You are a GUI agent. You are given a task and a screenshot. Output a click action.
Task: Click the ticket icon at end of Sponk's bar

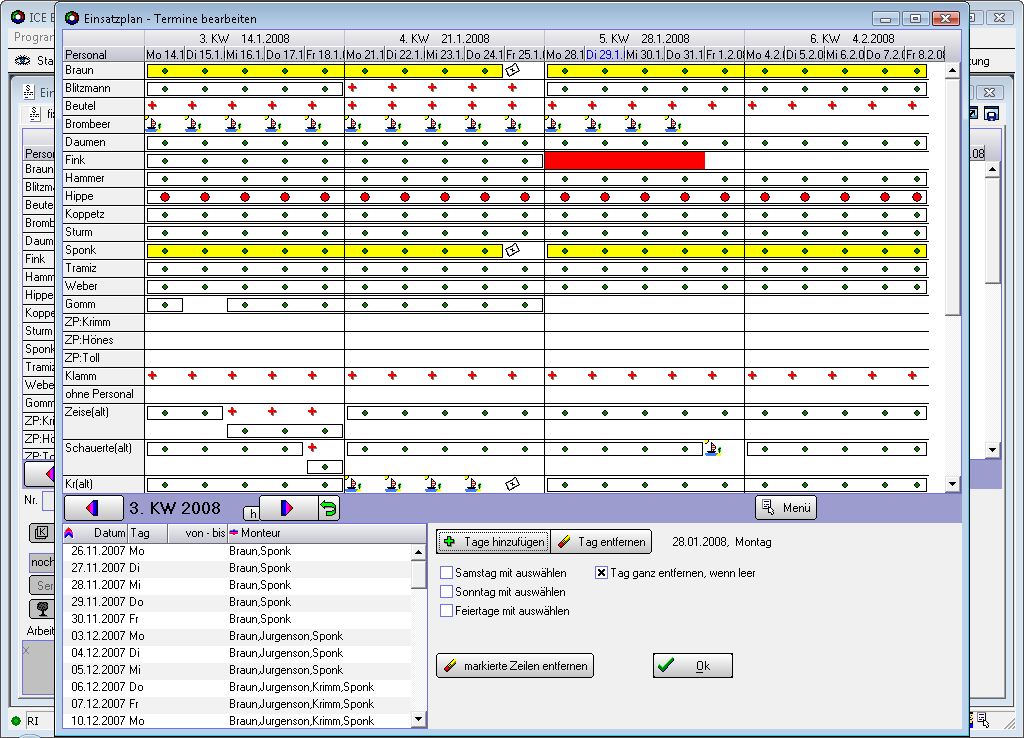tap(512, 250)
